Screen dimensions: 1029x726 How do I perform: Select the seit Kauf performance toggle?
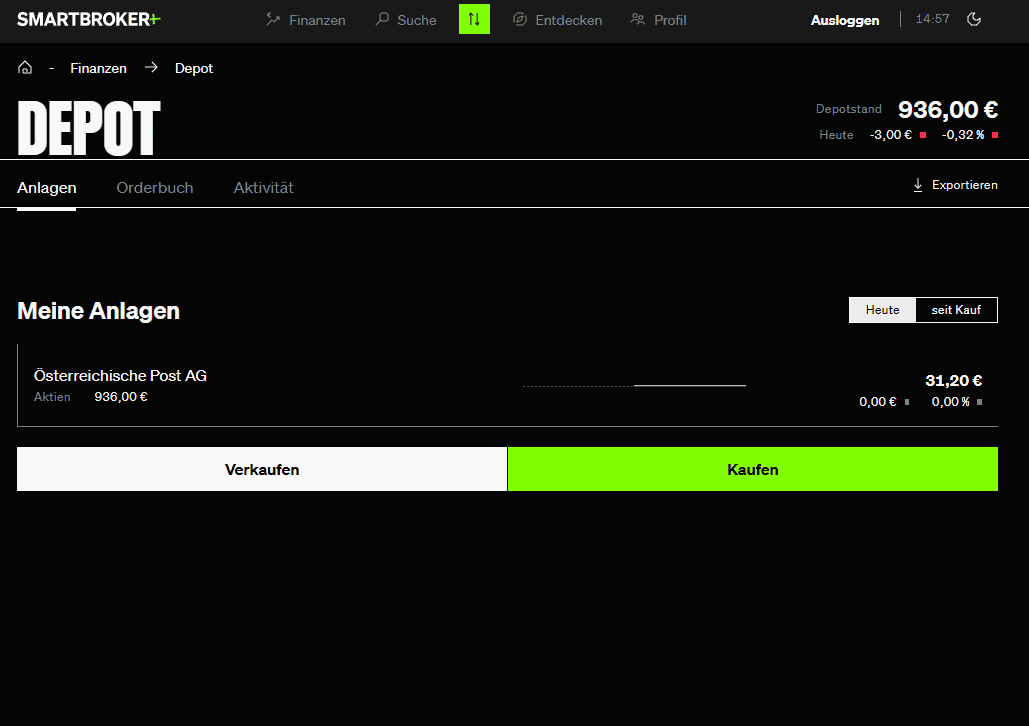click(956, 310)
